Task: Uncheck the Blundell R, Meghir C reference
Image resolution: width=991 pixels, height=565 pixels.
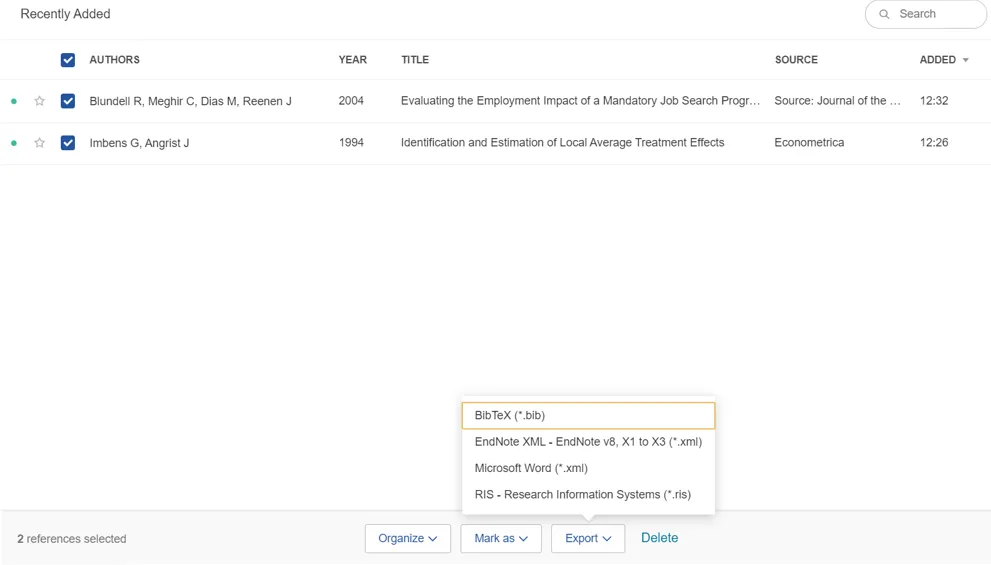Action: (x=68, y=101)
